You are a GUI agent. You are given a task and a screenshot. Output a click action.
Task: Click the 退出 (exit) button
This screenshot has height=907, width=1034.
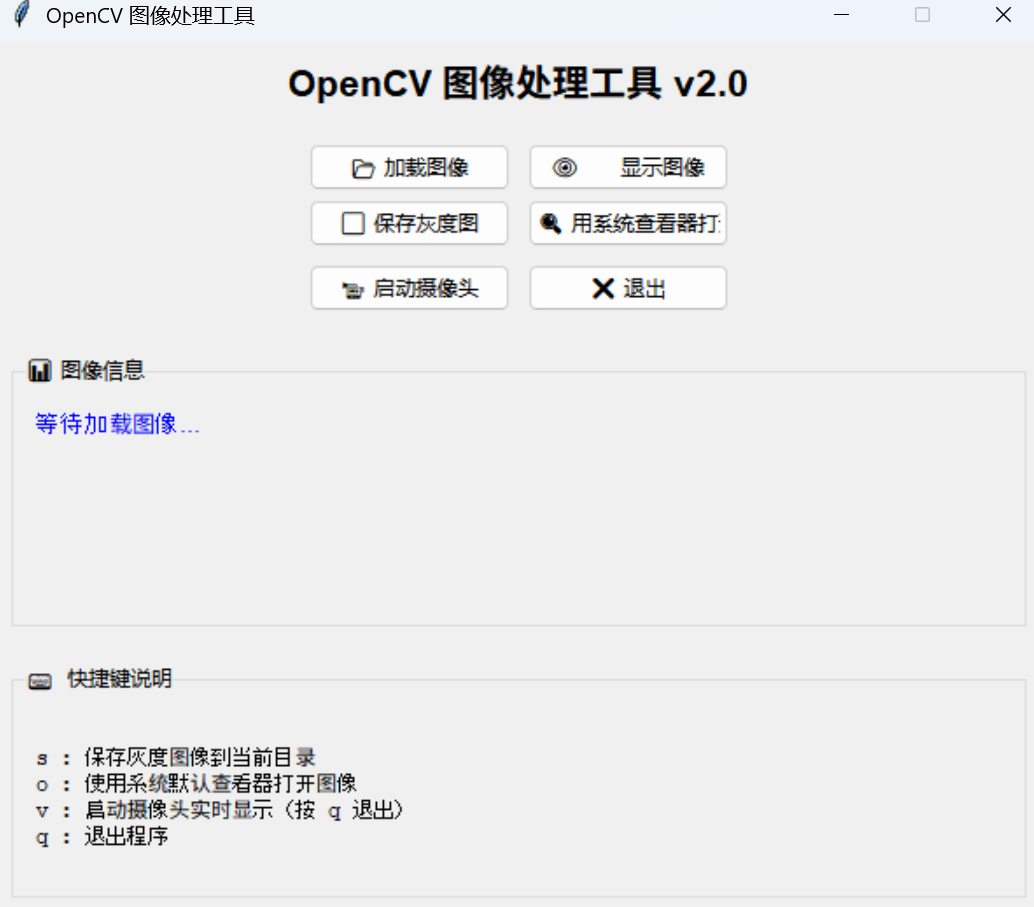click(x=628, y=288)
